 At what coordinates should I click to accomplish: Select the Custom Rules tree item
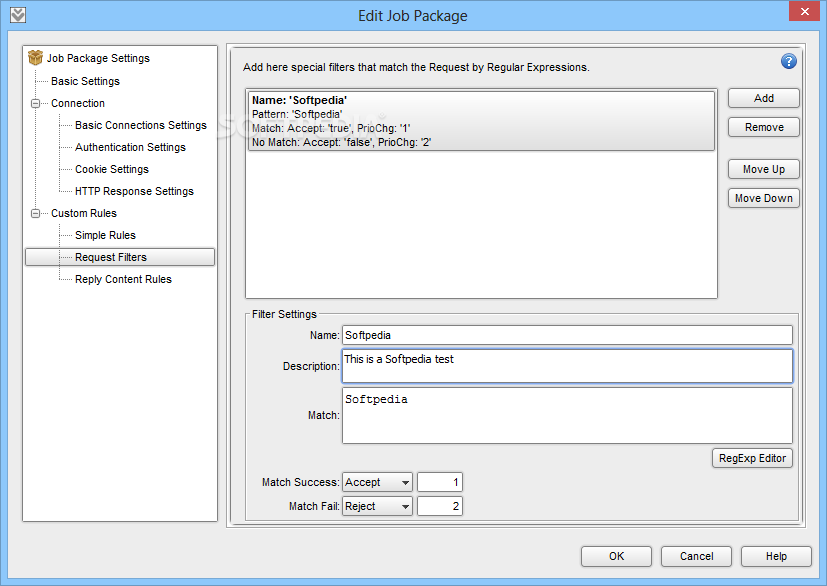click(x=84, y=213)
